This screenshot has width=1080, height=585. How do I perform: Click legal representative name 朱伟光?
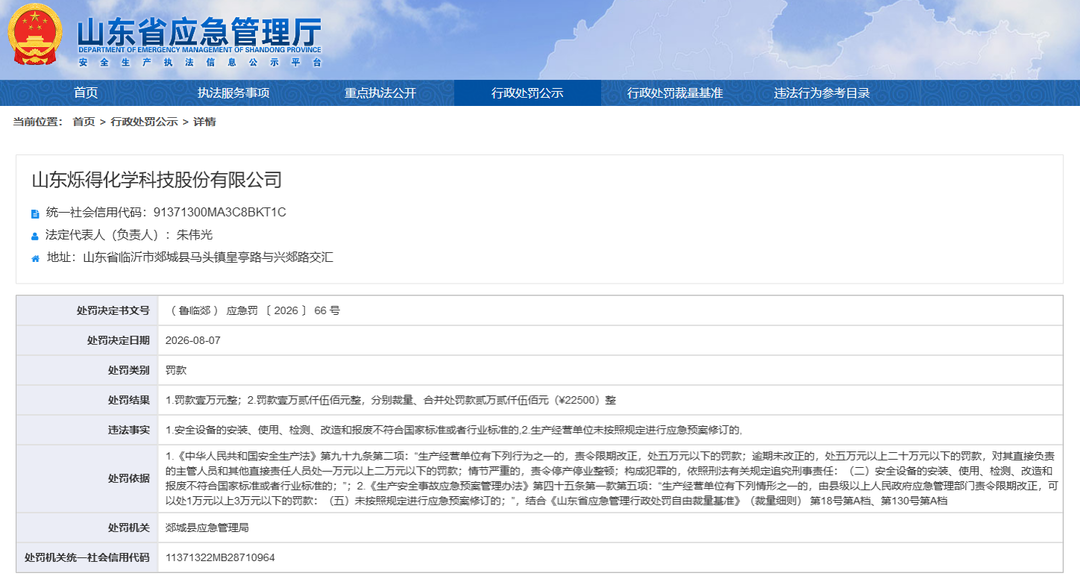pos(195,235)
